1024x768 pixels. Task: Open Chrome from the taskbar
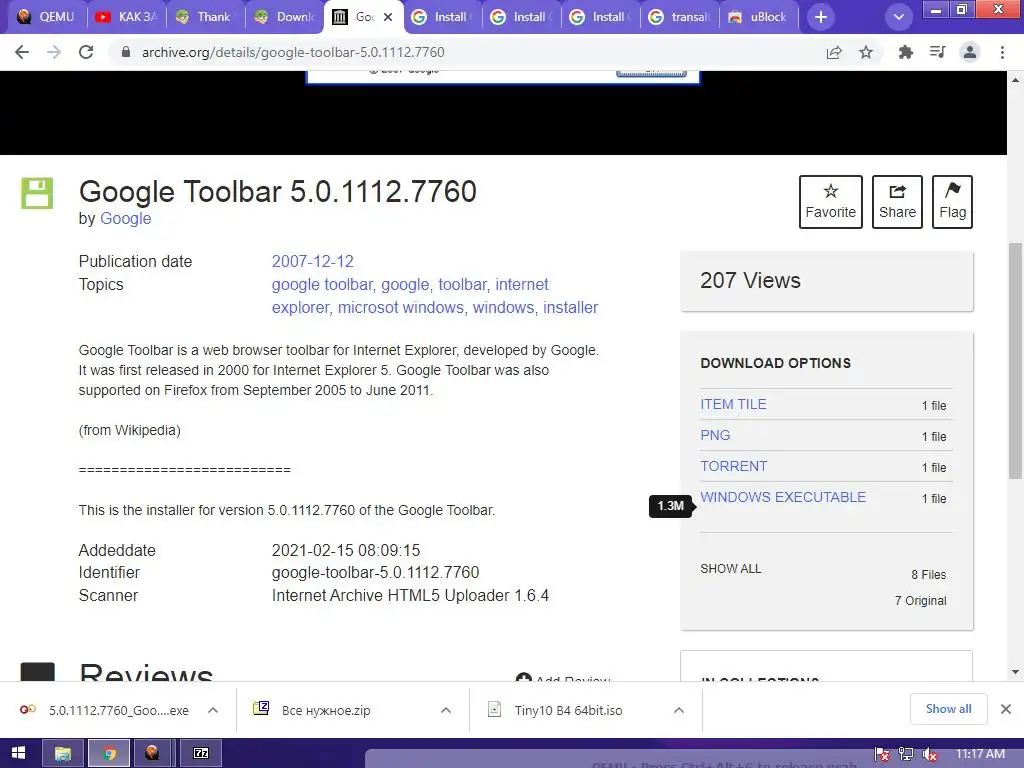tap(108, 754)
